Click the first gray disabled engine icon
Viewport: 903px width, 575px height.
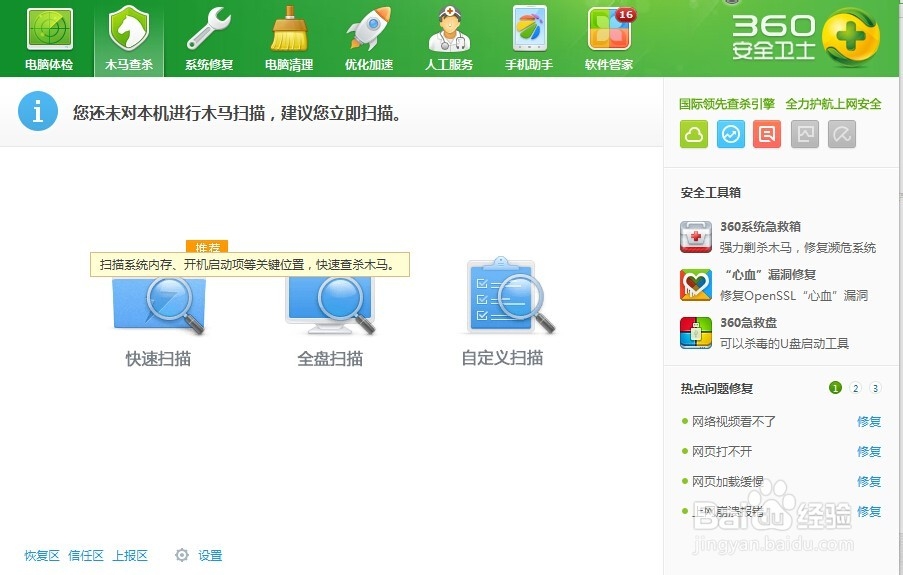pyautogui.click(x=805, y=134)
